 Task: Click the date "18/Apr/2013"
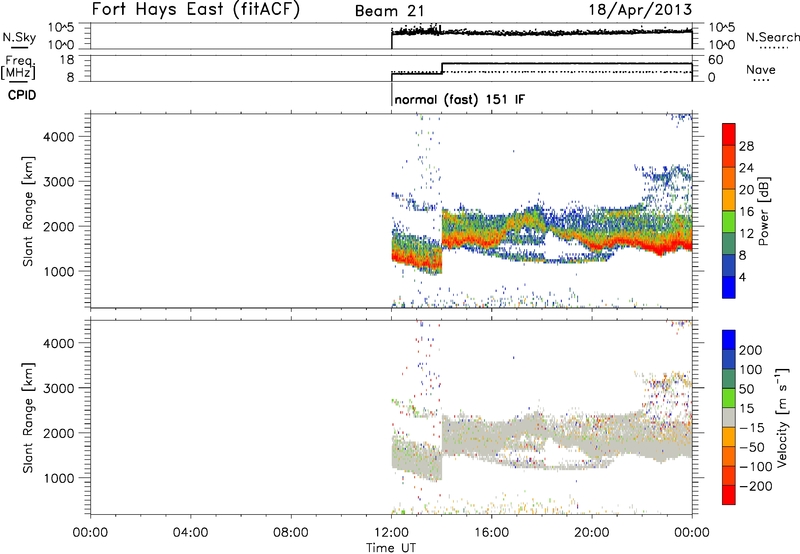[641, 10]
